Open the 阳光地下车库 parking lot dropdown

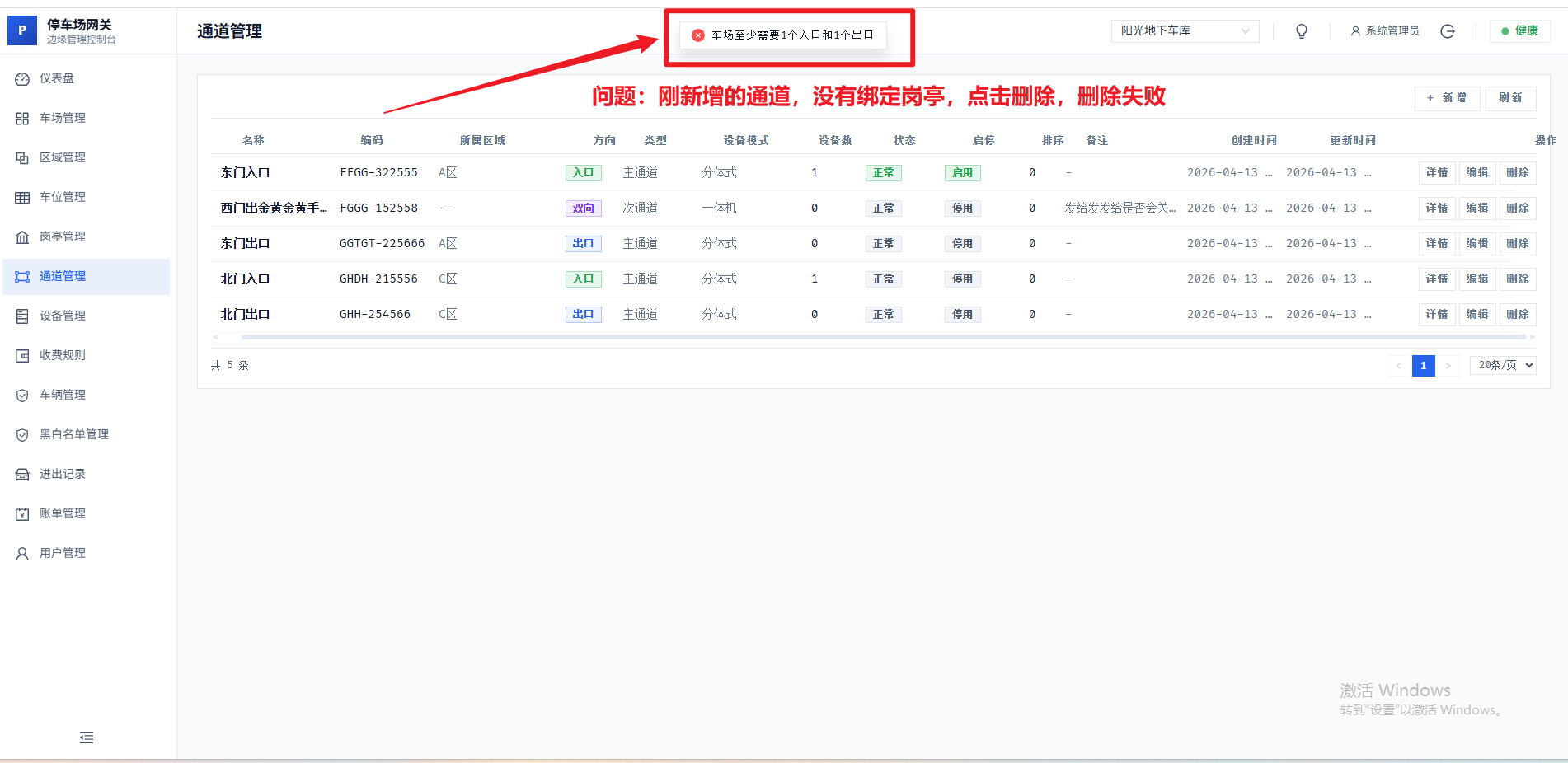point(1185,31)
